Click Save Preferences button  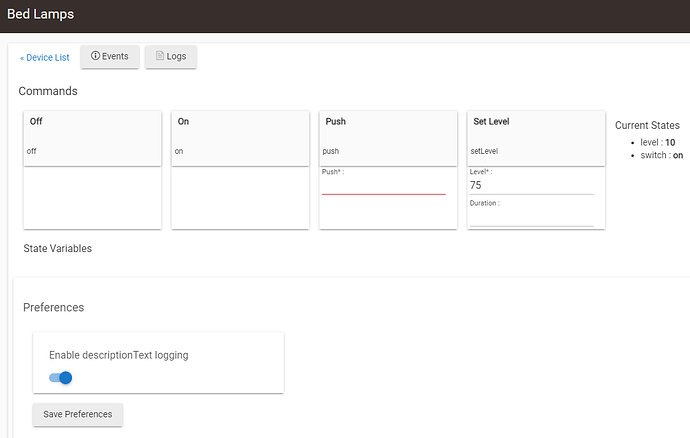tap(77, 414)
